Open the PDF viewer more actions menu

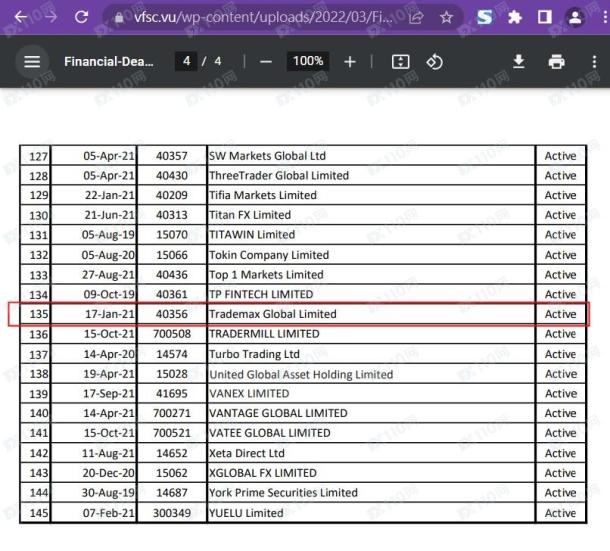(594, 61)
